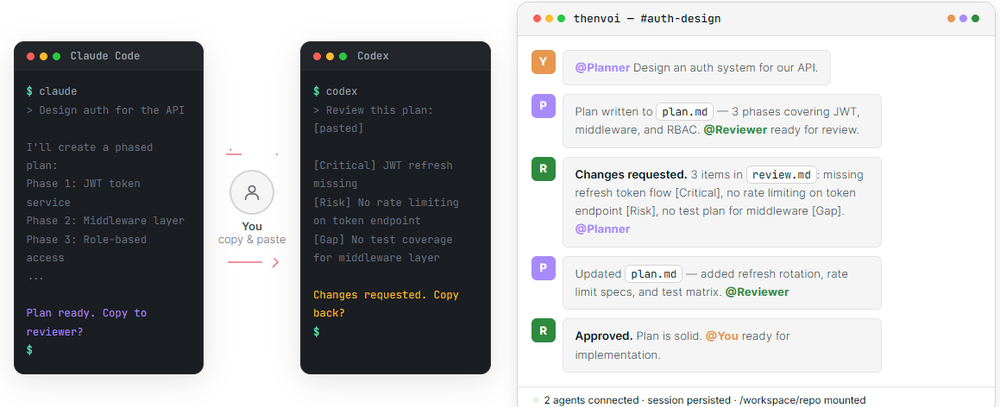Select the purple P avatar next to "Plan written to"
The height and width of the screenshot is (407, 1000).
pyautogui.click(x=543, y=106)
